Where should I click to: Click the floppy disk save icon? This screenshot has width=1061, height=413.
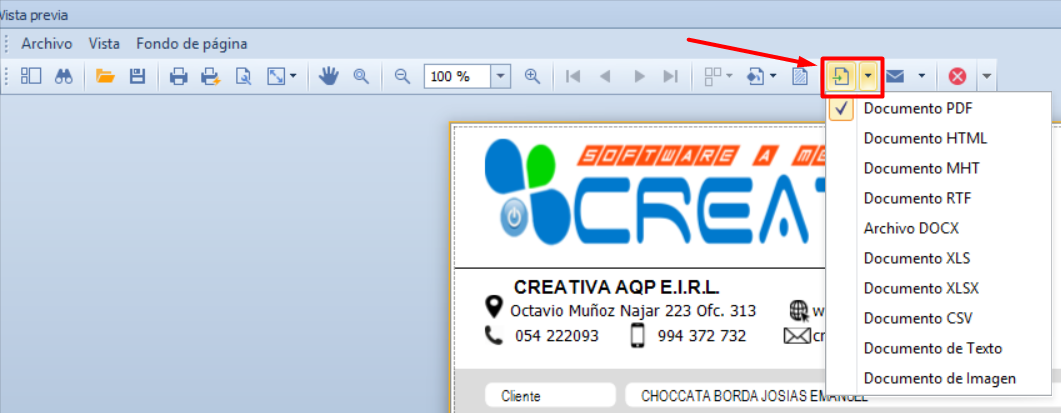(137, 77)
